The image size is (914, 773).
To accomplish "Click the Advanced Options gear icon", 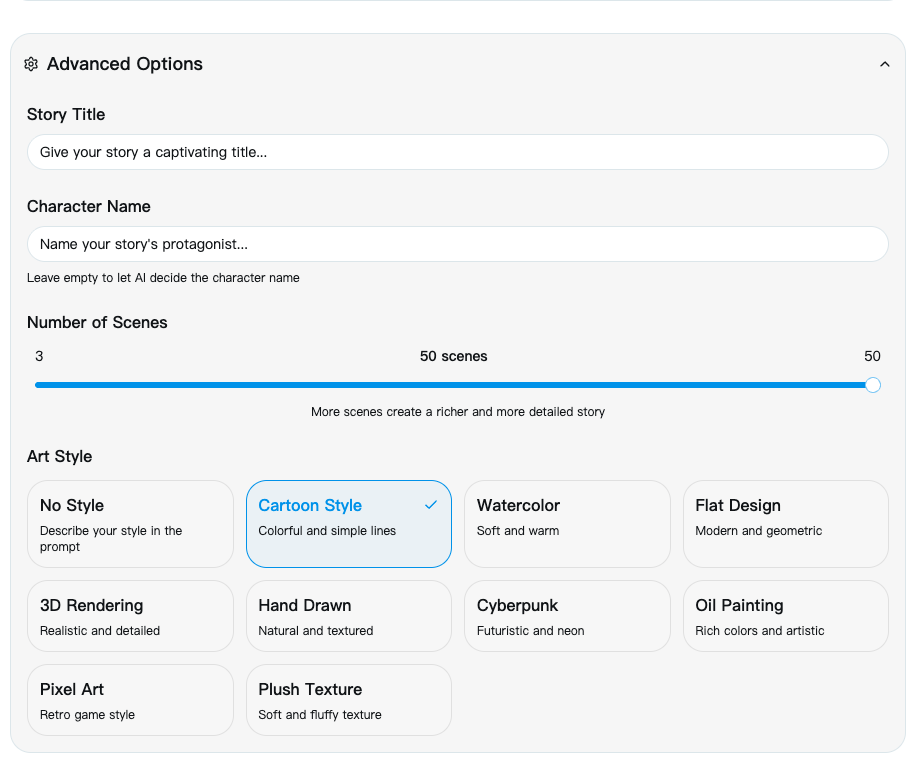I will pyautogui.click(x=31, y=64).
